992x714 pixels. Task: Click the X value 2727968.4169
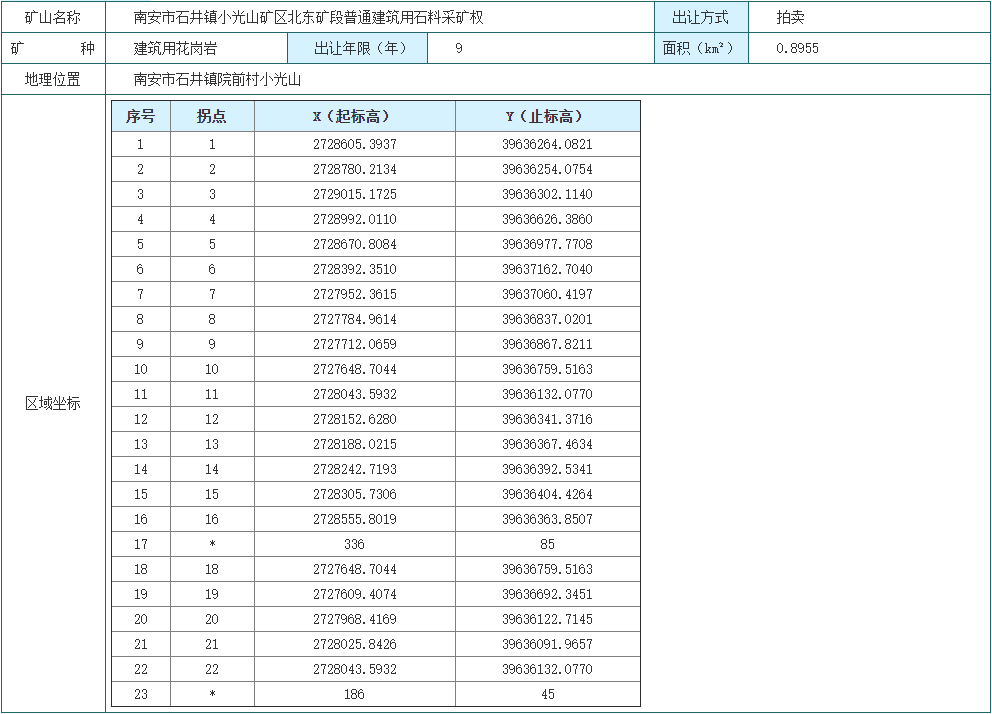(x=354, y=619)
